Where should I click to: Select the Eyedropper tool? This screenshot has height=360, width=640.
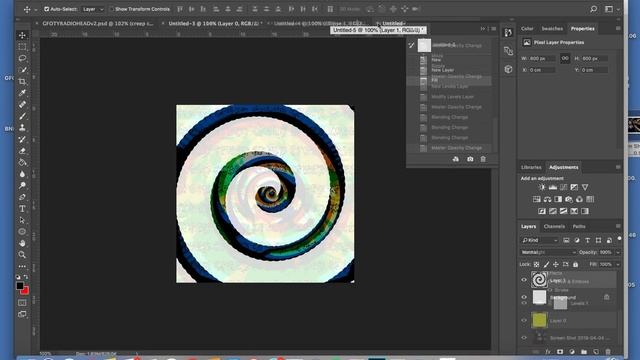[22, 93]
